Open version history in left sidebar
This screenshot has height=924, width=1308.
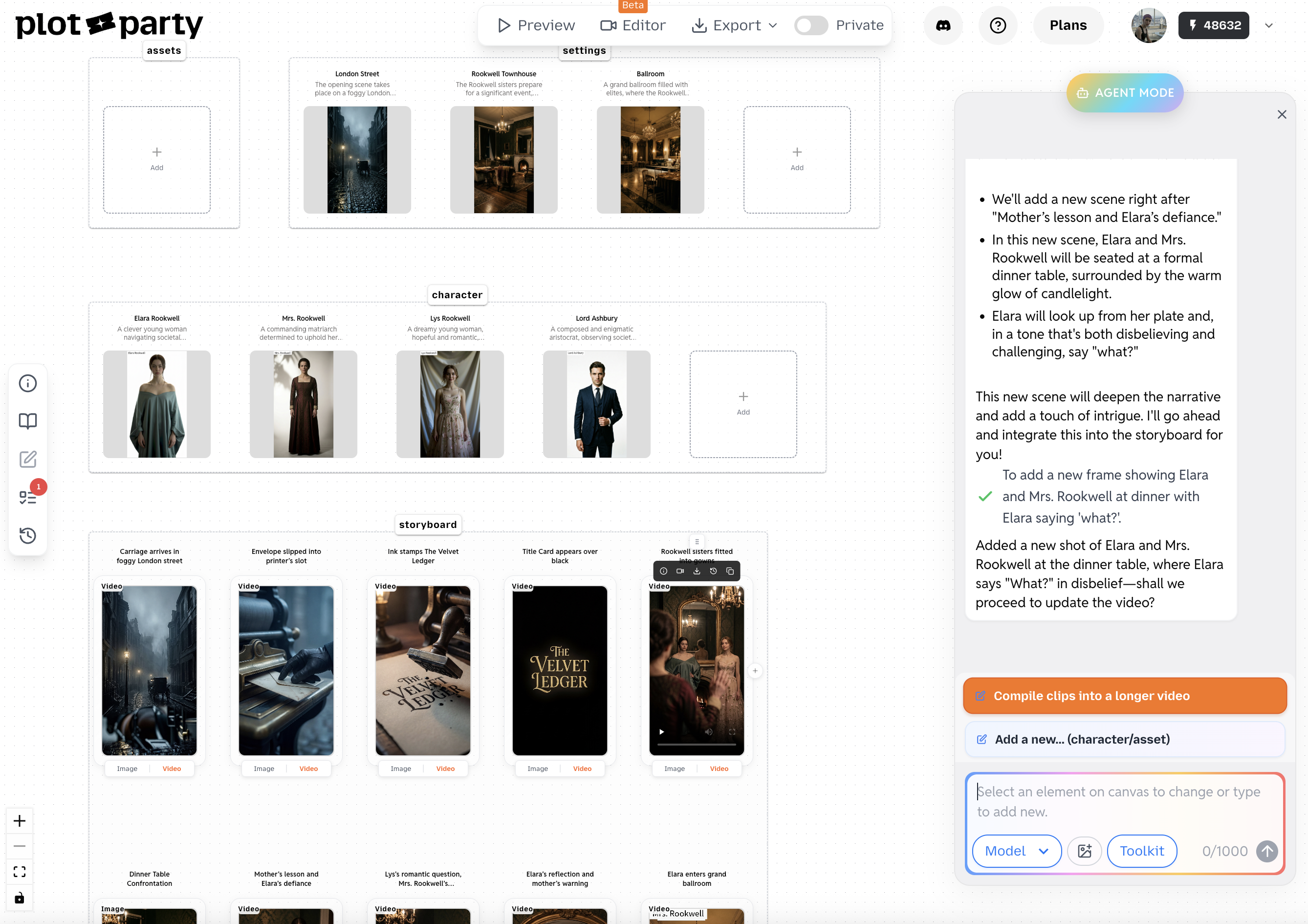[27, 535]
